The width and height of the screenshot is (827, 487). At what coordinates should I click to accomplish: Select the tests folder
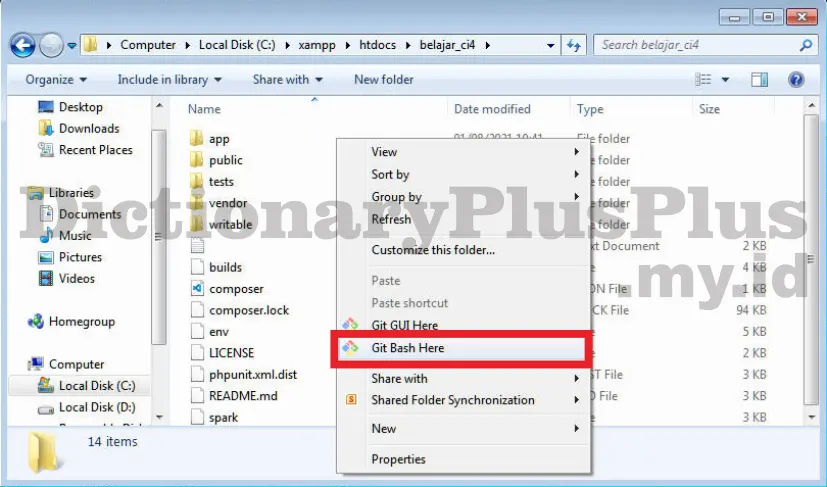(211, 182)
